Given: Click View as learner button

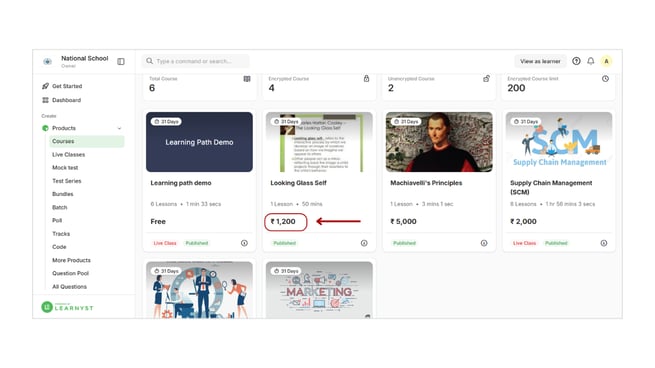Looking at the screenshot, I should coord(540,61).
